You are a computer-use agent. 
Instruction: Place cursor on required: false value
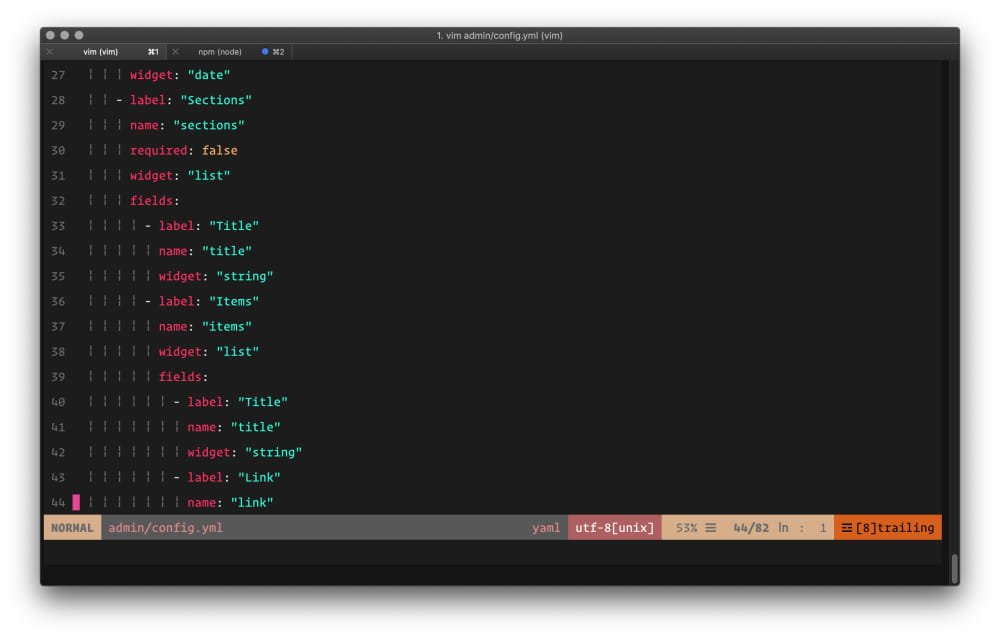click(219, 151)
